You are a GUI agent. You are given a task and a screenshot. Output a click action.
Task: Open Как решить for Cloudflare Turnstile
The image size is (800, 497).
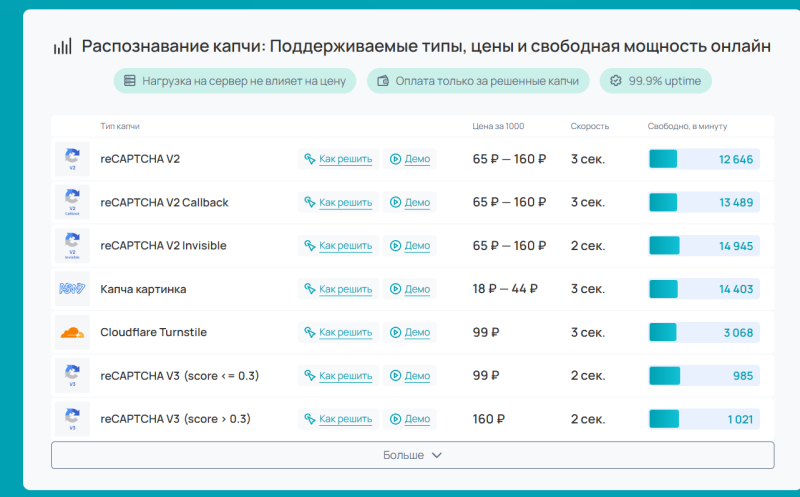coord(338,333)
